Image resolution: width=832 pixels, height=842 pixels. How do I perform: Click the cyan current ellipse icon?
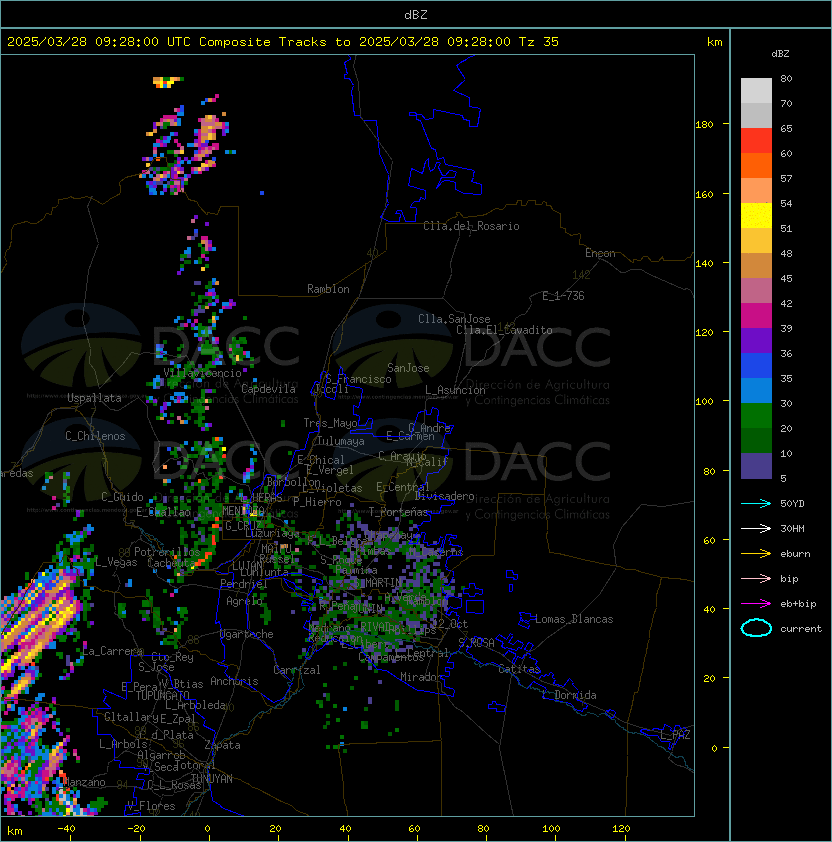tap(756, 628)
